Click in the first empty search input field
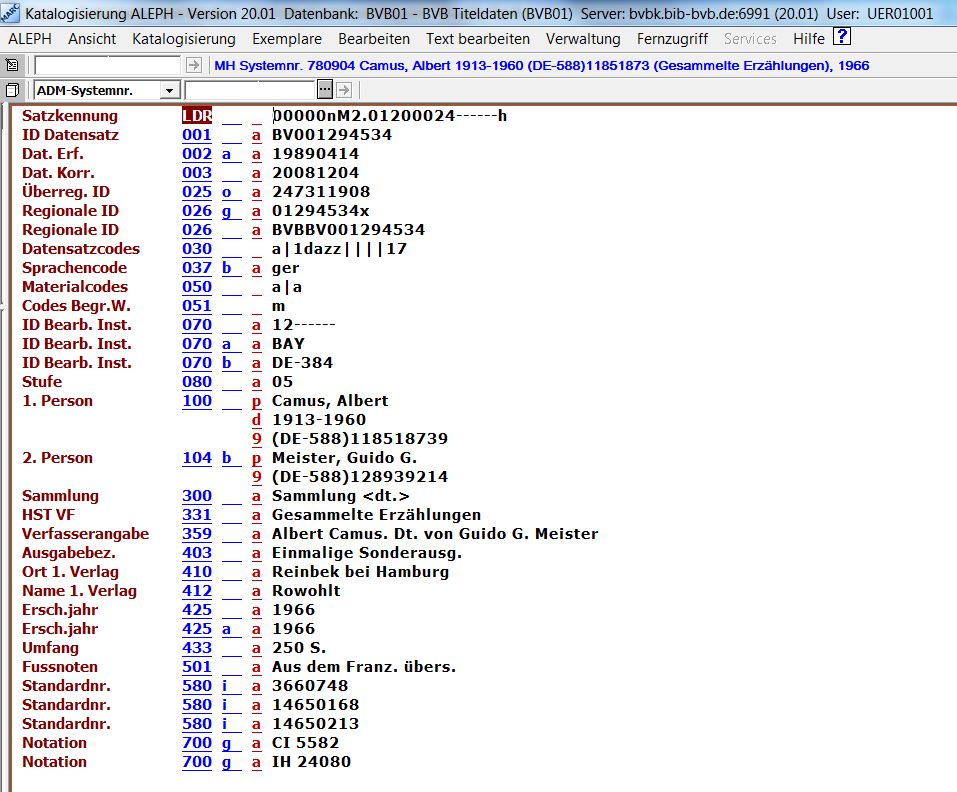This screenshot has width=957, height=792. pyautogui.click(x=107, y=65)
